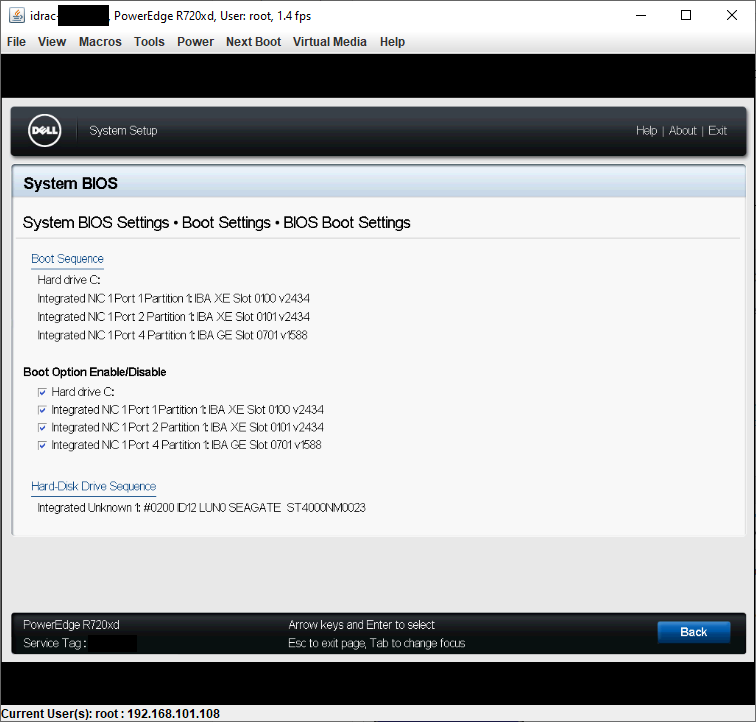Screen dimensions: 756x722
Task: Toggle the Hard drive C: boot option checkbox
Action: 42,392
